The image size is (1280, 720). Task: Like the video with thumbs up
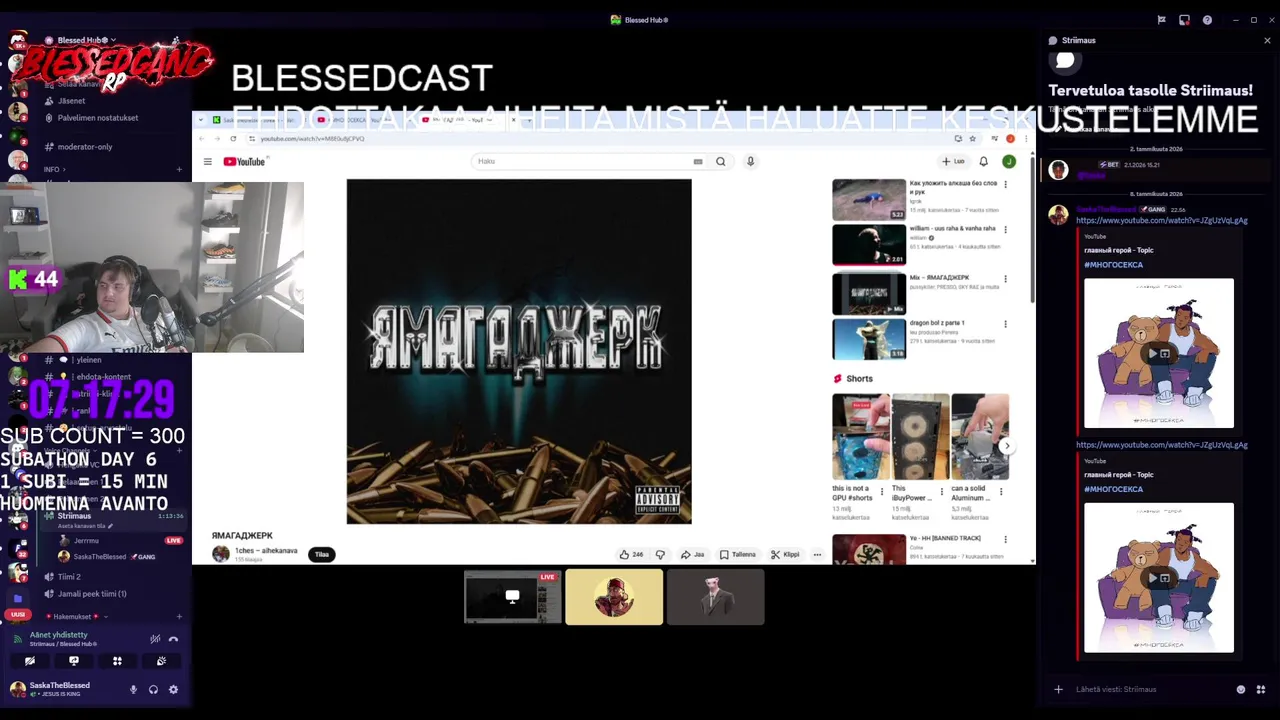pos(630,554)
